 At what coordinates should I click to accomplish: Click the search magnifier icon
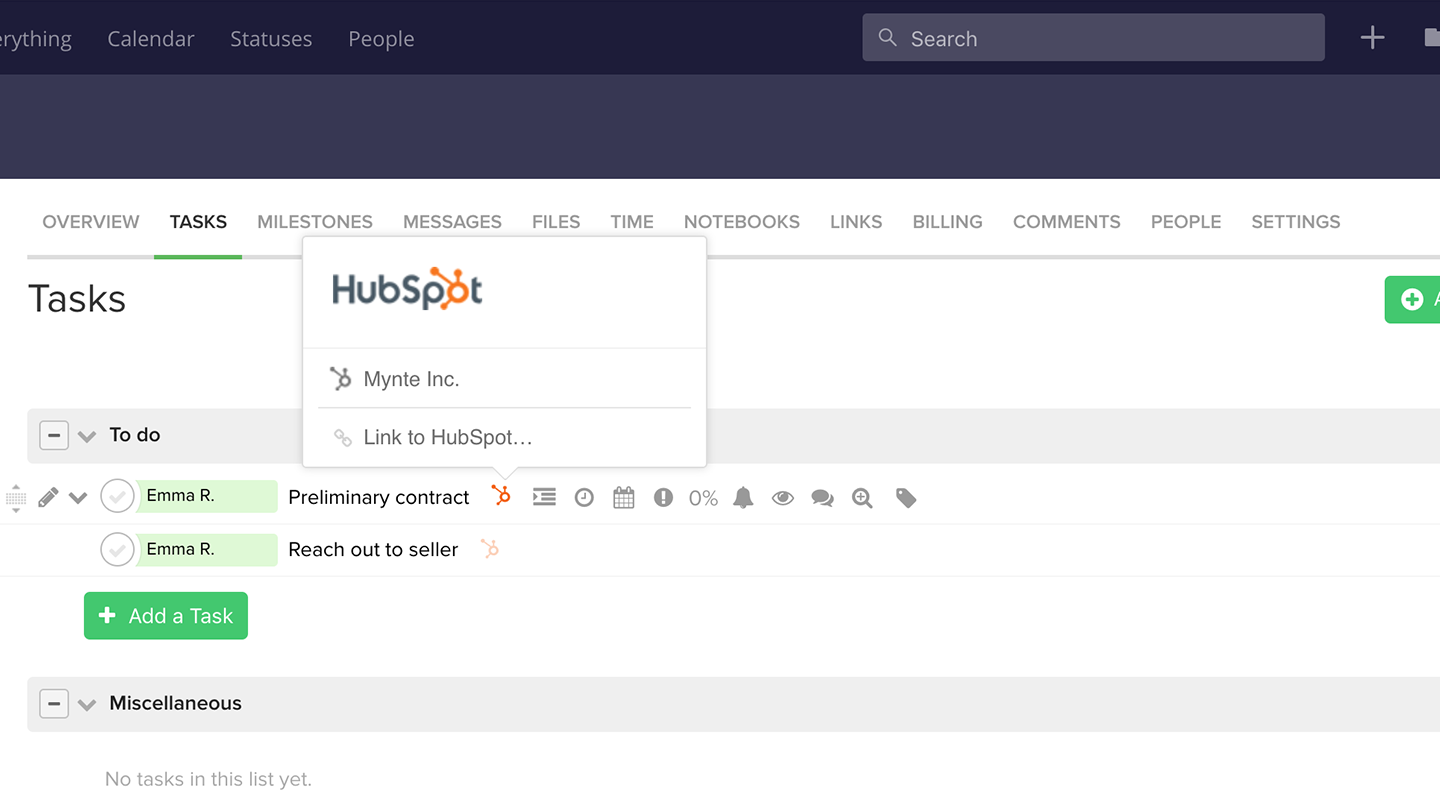click(x=887, y=37)
